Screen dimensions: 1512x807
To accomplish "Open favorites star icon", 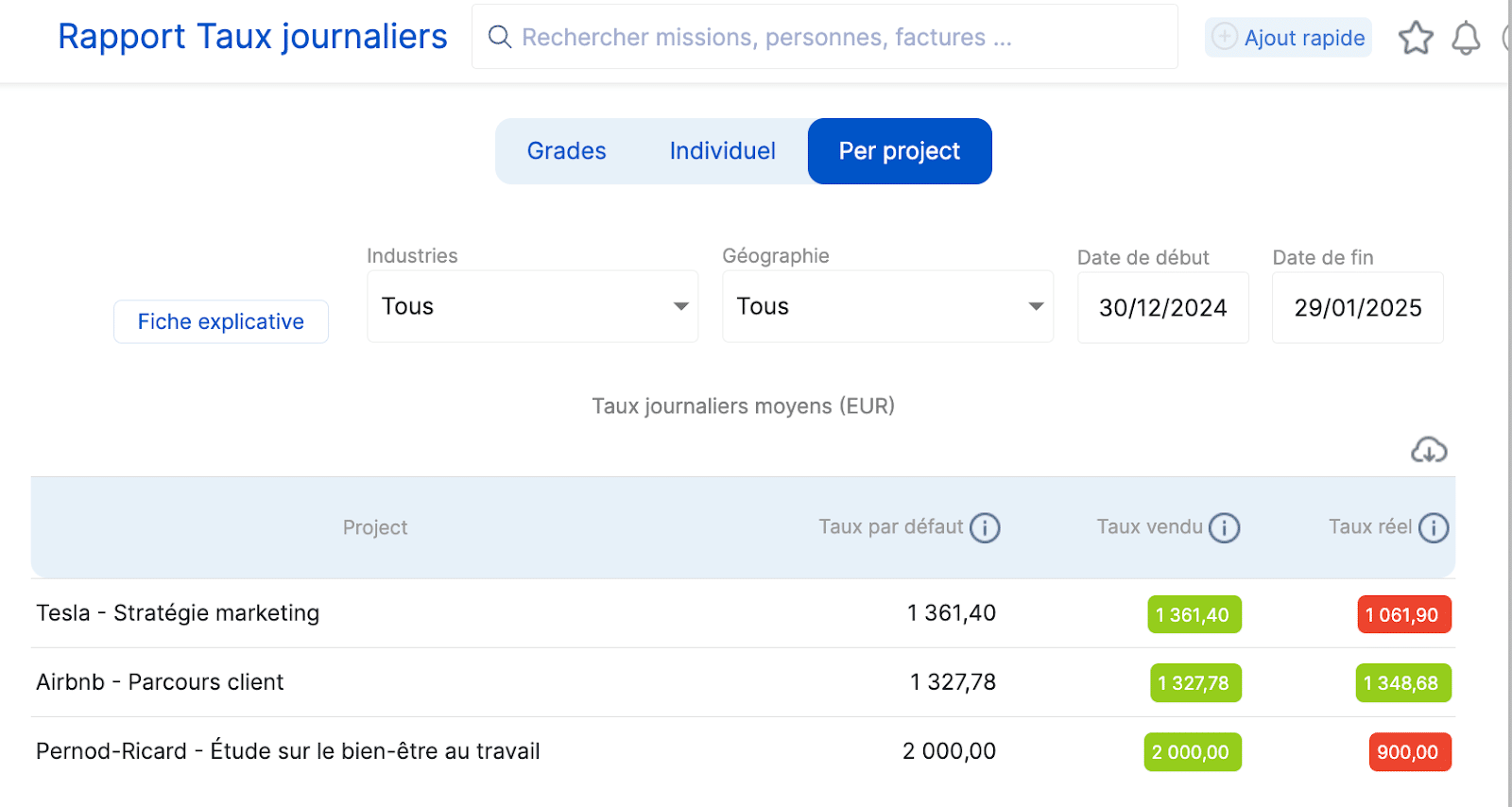I will 1416,38.
